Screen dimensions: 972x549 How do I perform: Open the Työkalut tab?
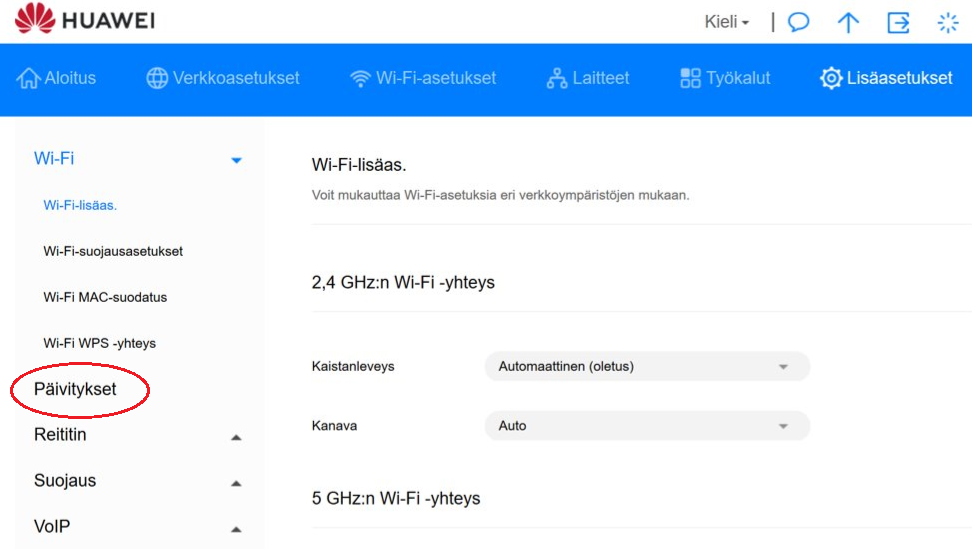click(725, 78)
